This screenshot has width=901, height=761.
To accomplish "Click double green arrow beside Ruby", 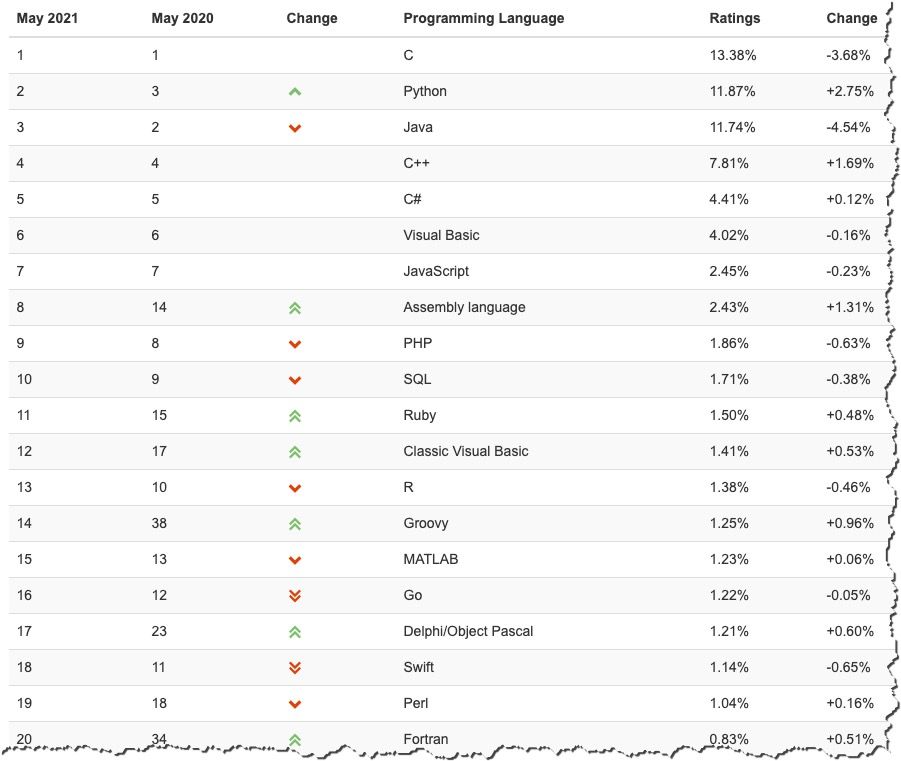I will (x=295, y=416).
